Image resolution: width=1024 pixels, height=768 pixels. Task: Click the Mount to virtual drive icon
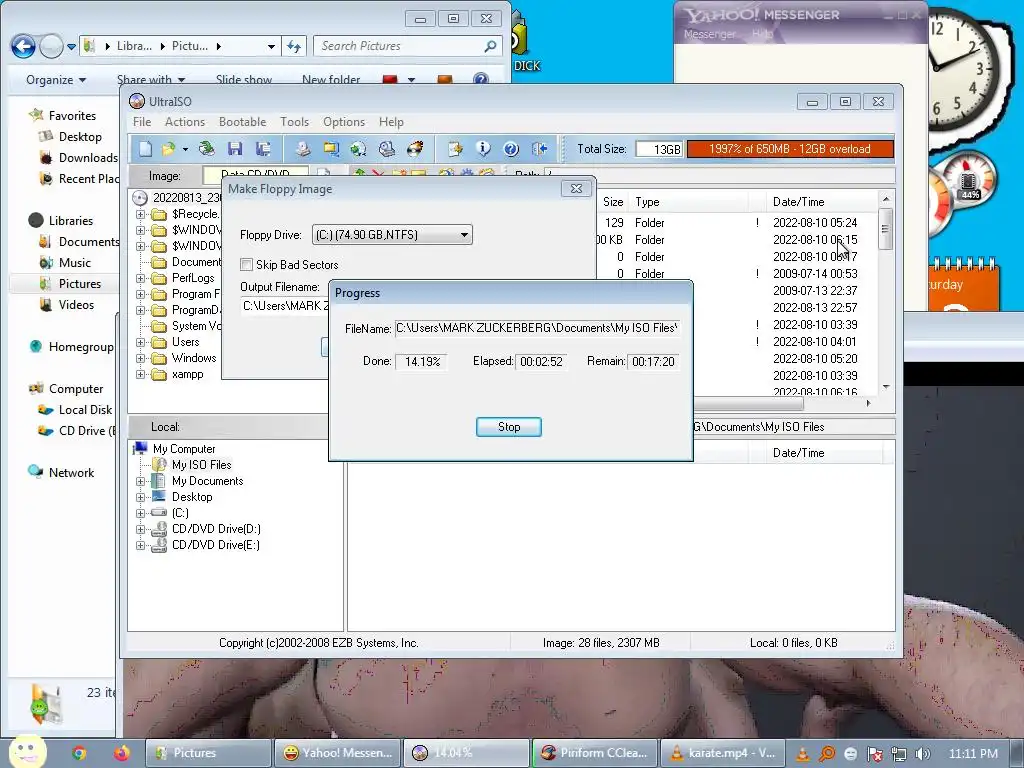[387, 149]
